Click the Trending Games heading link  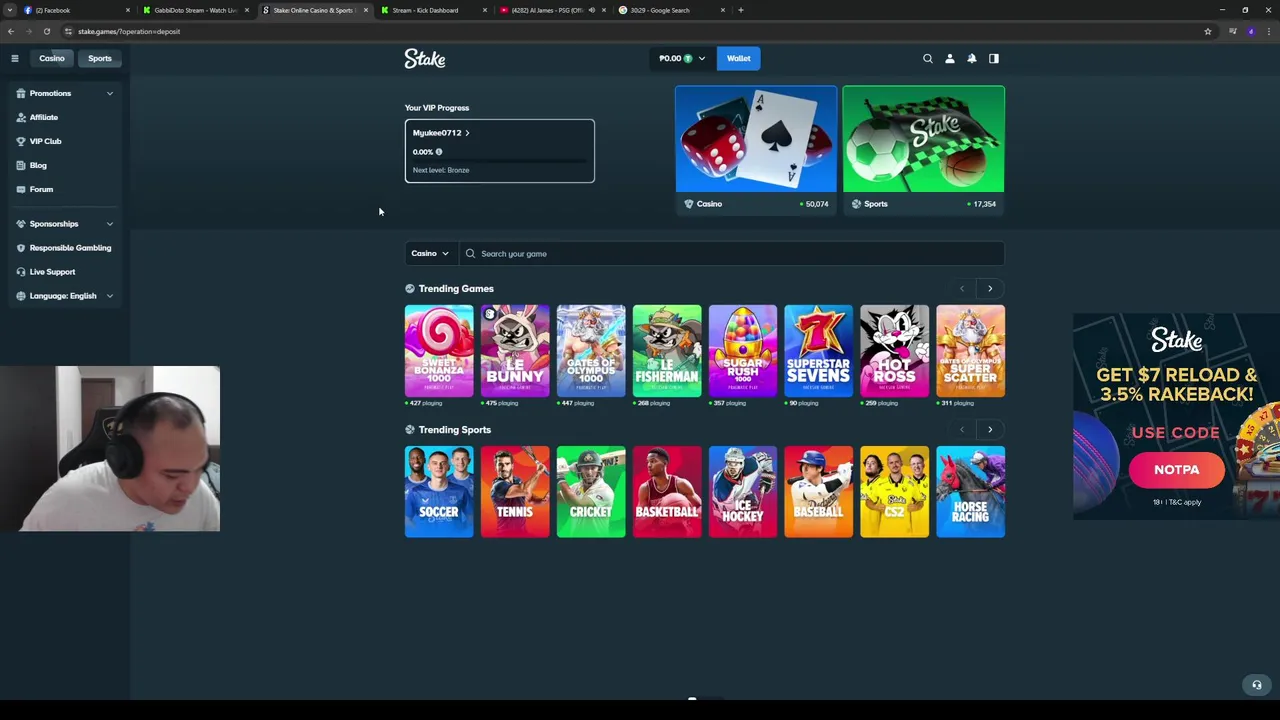(456, 289)
